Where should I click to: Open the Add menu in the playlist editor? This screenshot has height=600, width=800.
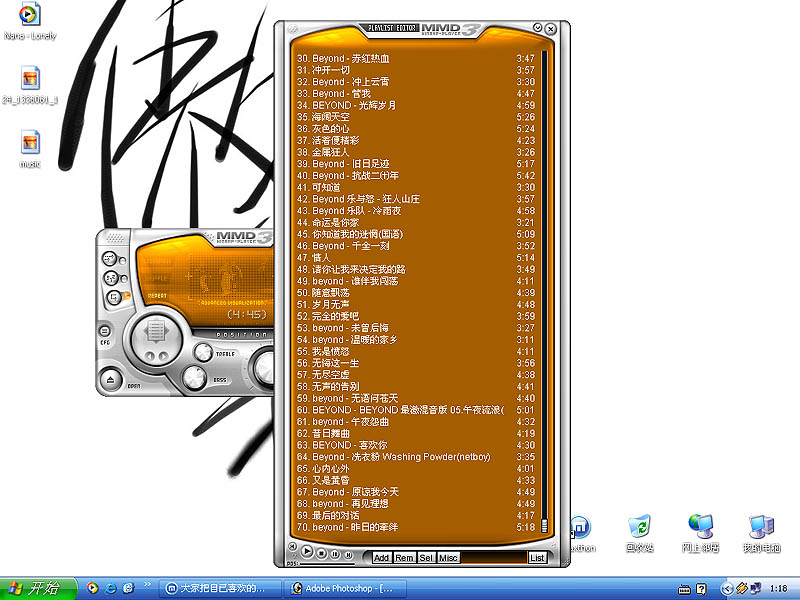[x=381, y=558]
